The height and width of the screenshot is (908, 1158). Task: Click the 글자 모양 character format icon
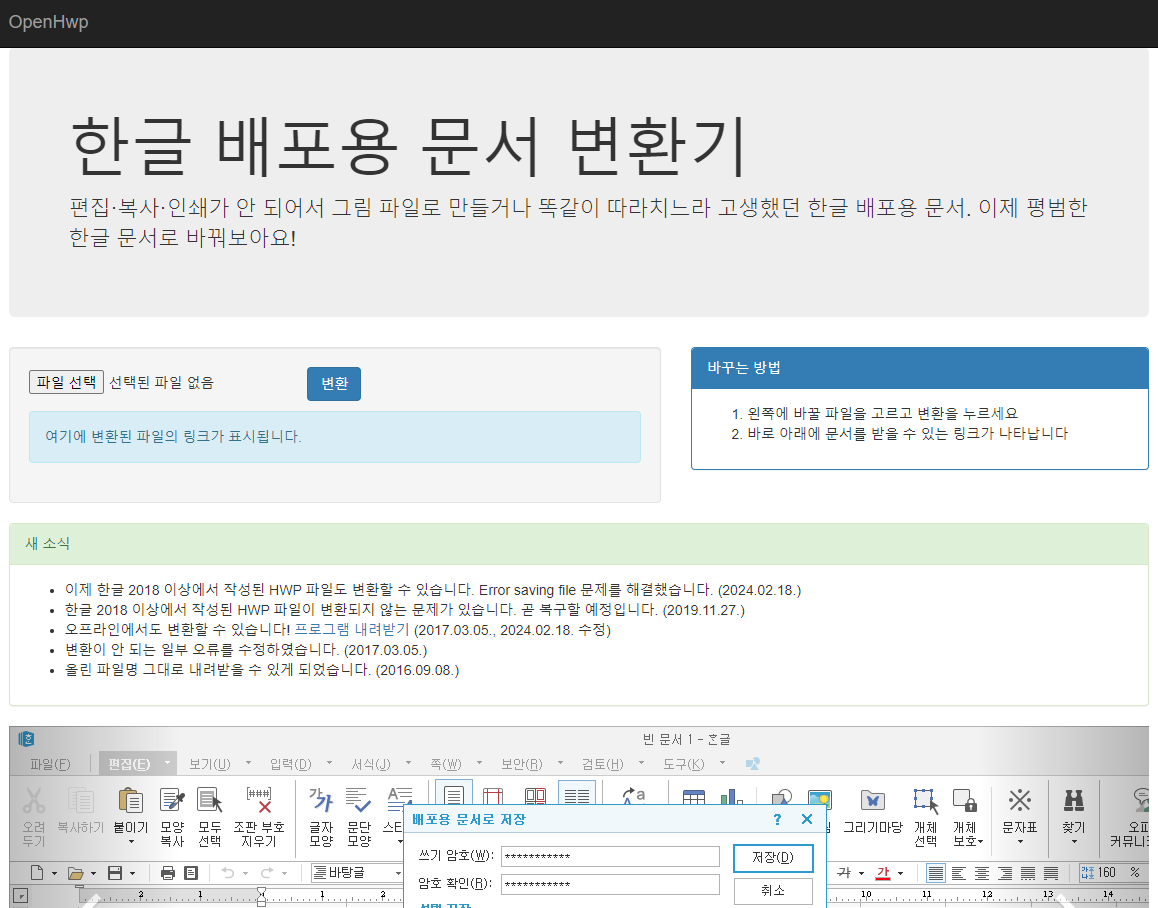pos(321,800)
